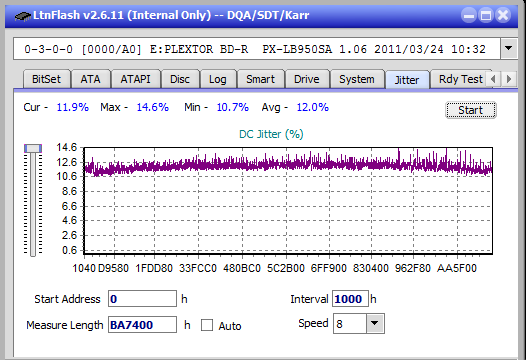Close the LtnFlash window
Viewport: 526px width, 360px height.
point(503,15)
